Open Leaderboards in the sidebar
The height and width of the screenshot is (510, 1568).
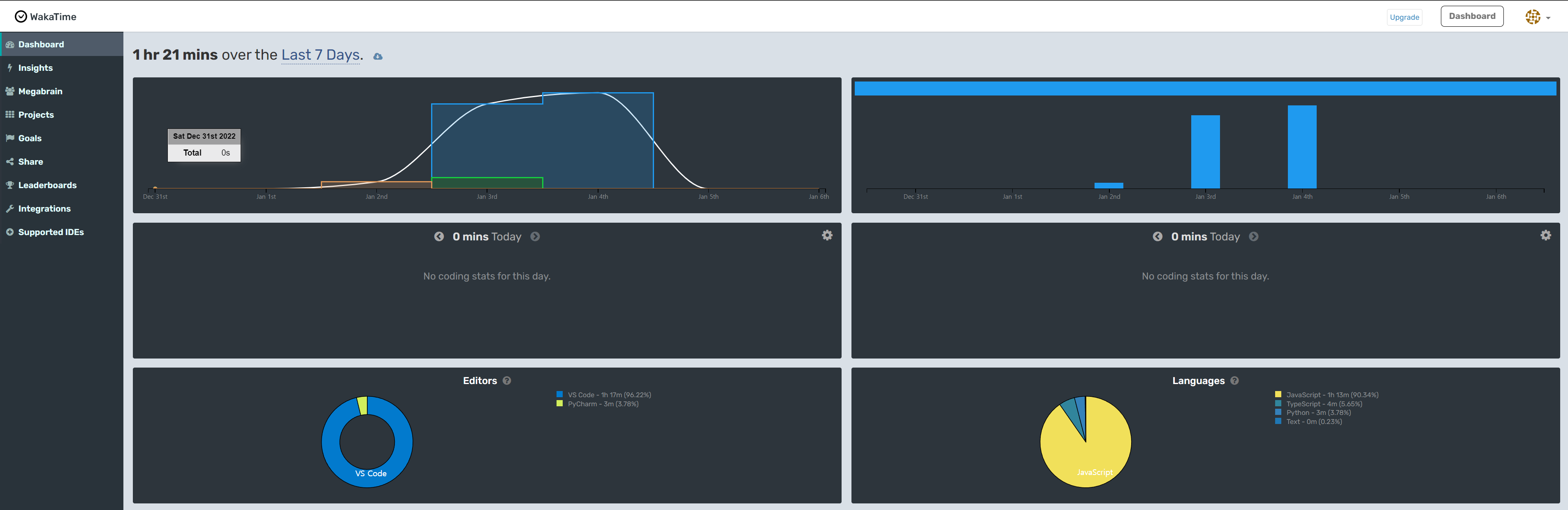click(47, 185)
